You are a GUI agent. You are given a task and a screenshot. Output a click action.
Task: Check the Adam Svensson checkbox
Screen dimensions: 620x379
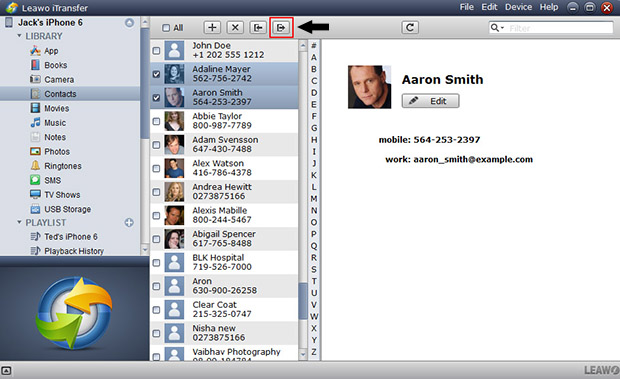click(156, 145)
